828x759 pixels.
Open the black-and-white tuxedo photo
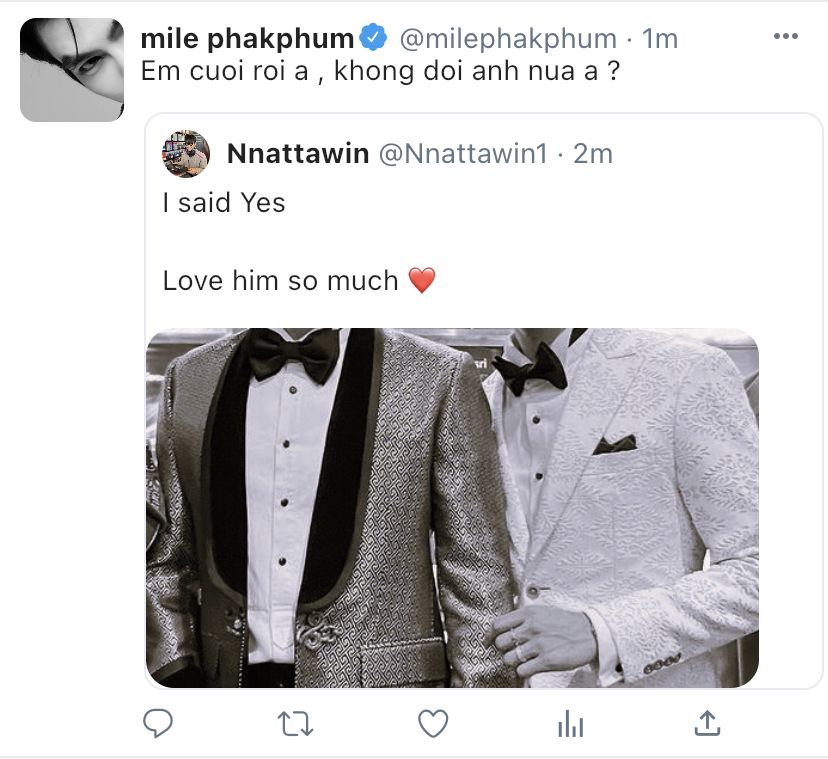(x=452, y=507)
